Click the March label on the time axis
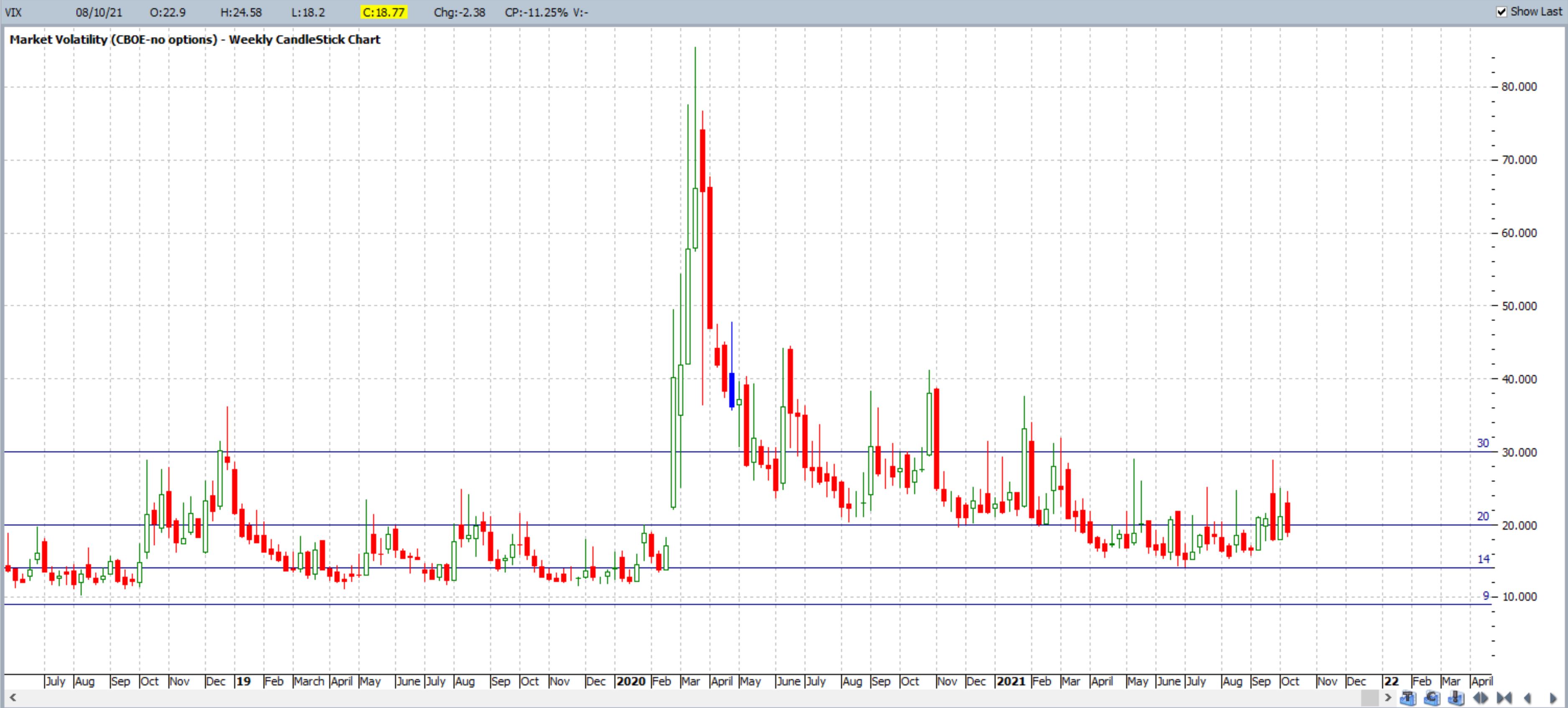 click(309, 681)
